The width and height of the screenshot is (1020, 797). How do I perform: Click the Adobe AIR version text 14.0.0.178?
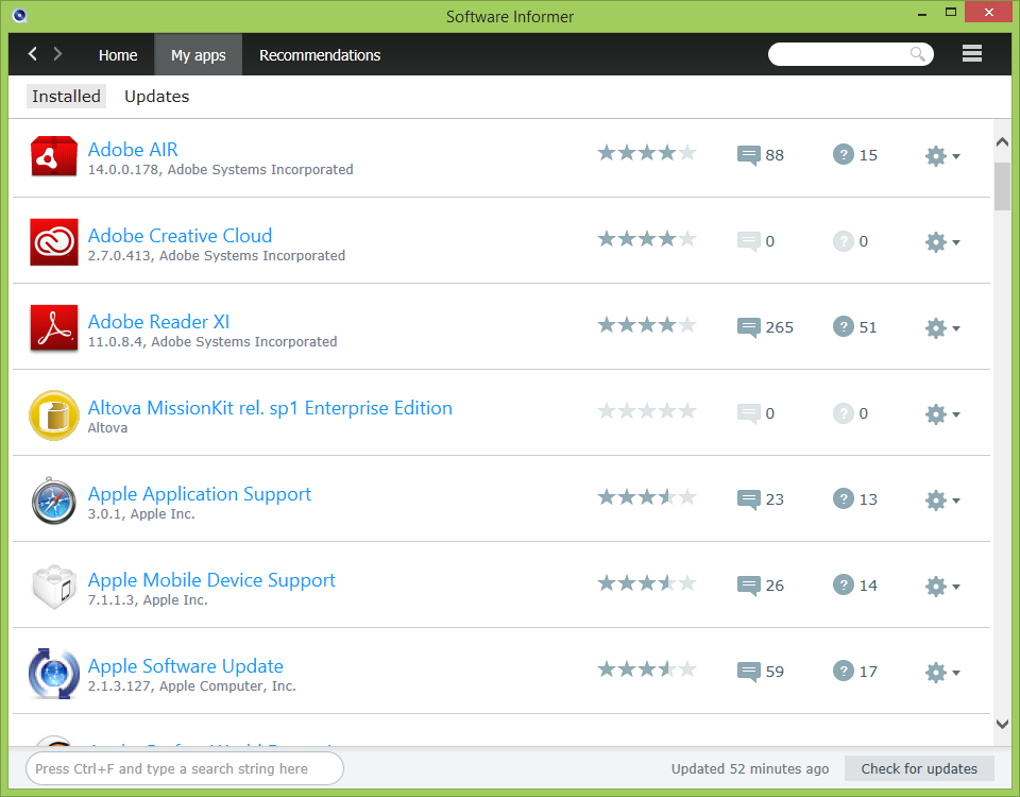pyautogui.click(x=126, y=169)
